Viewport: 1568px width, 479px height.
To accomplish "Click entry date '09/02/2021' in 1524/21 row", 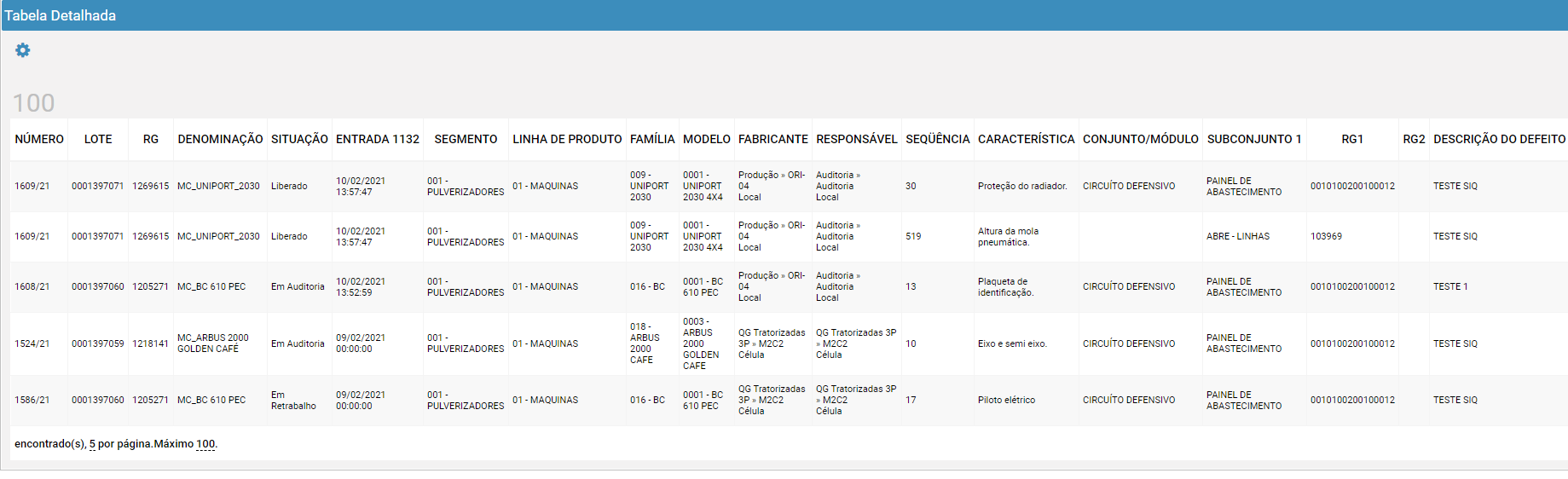I will [x=361, y=343].
